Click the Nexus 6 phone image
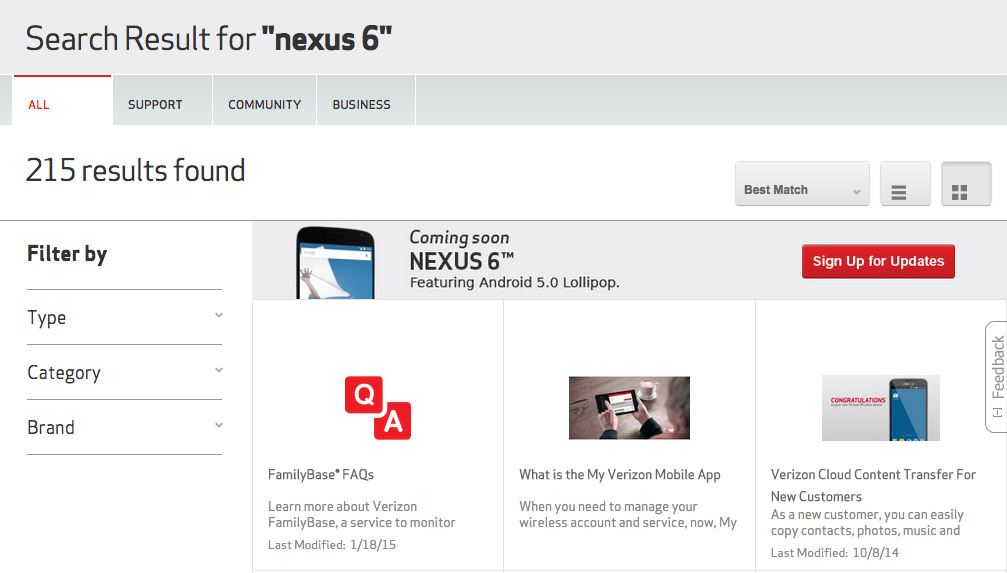This screenshot has height=573, width=1007. (x=336, y=263)
